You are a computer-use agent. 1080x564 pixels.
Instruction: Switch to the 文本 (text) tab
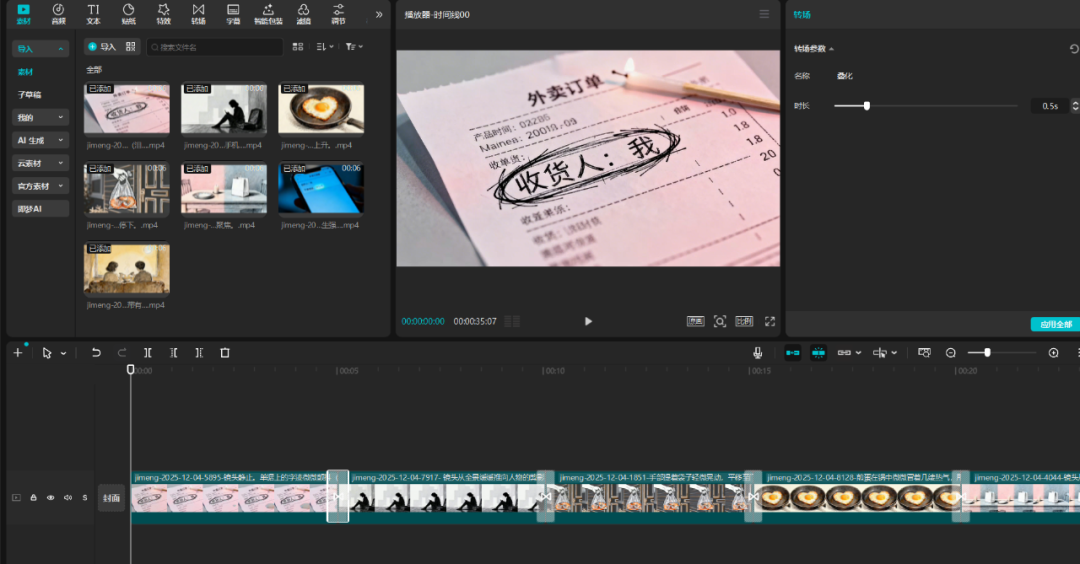pos(93,13)
